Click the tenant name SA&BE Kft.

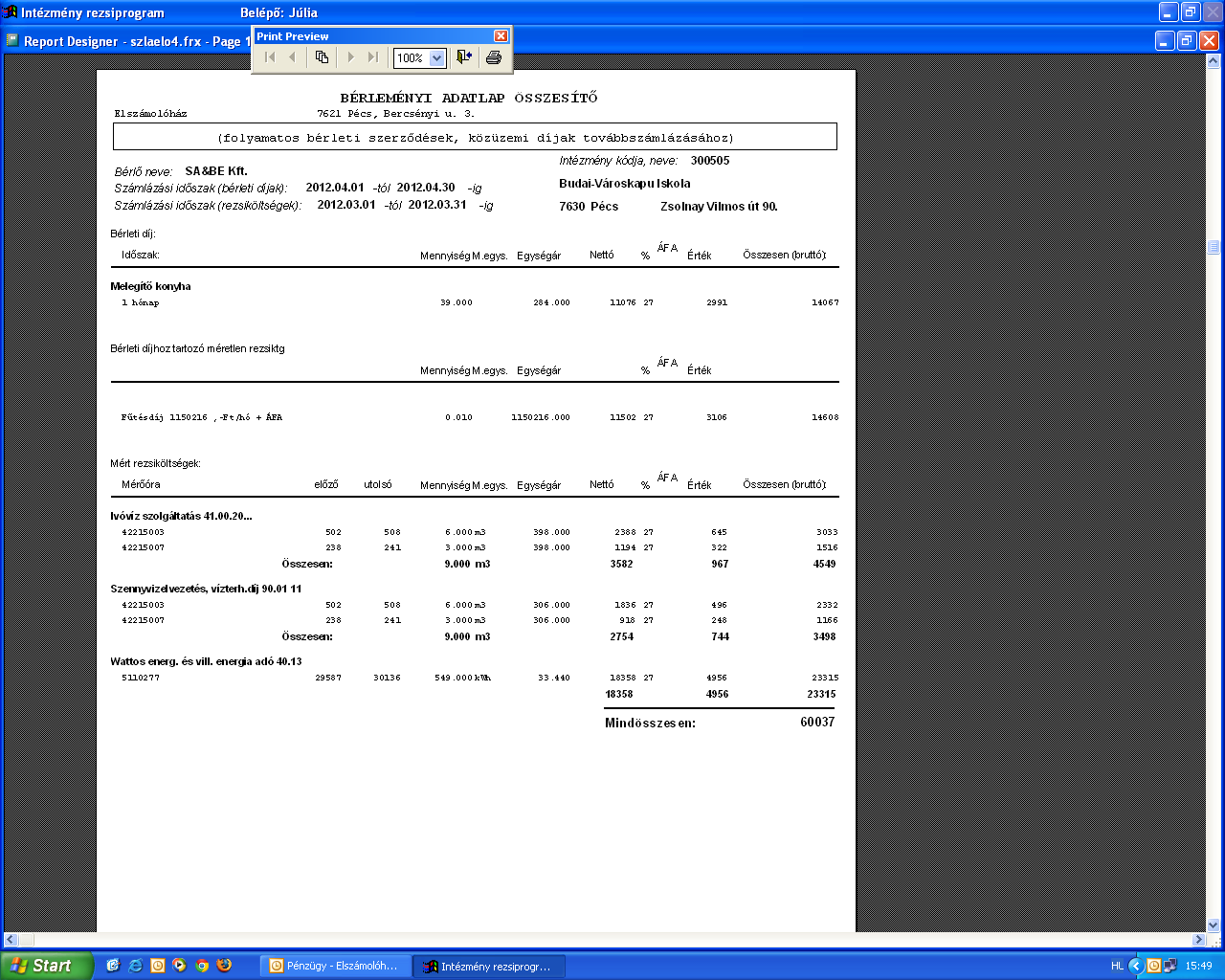coord(216,171)
